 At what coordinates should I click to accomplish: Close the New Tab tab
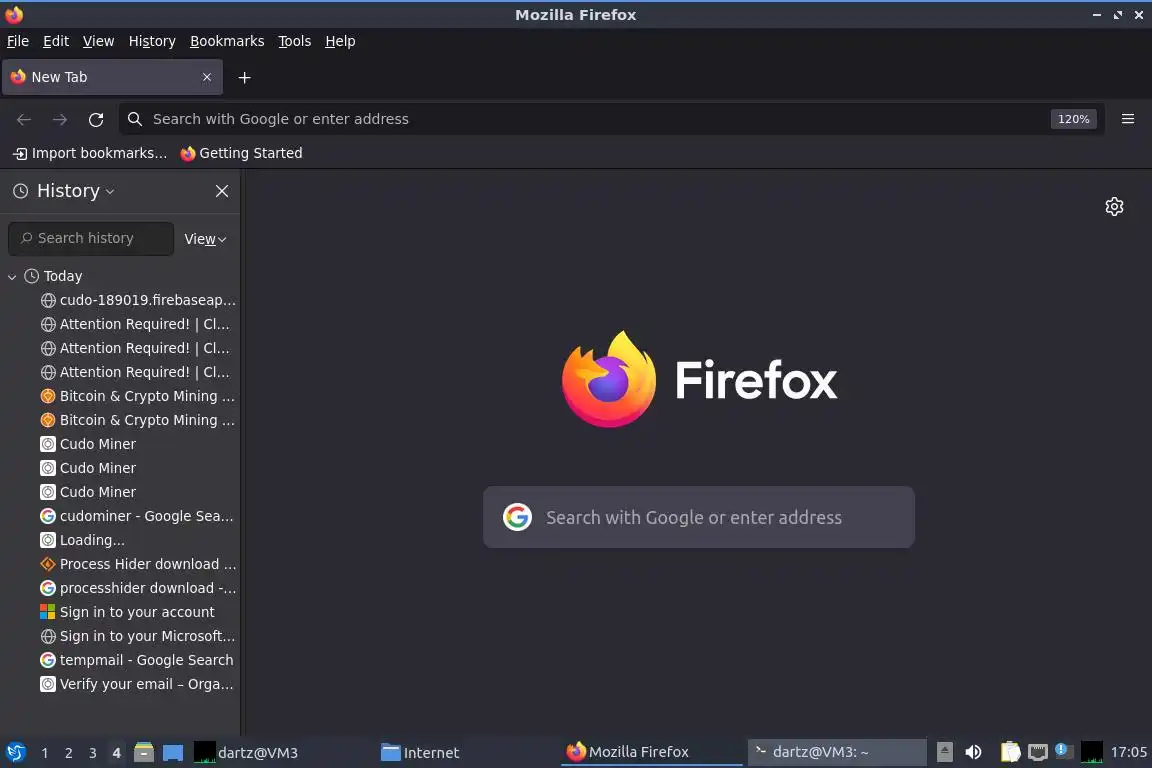pos(207,77)
